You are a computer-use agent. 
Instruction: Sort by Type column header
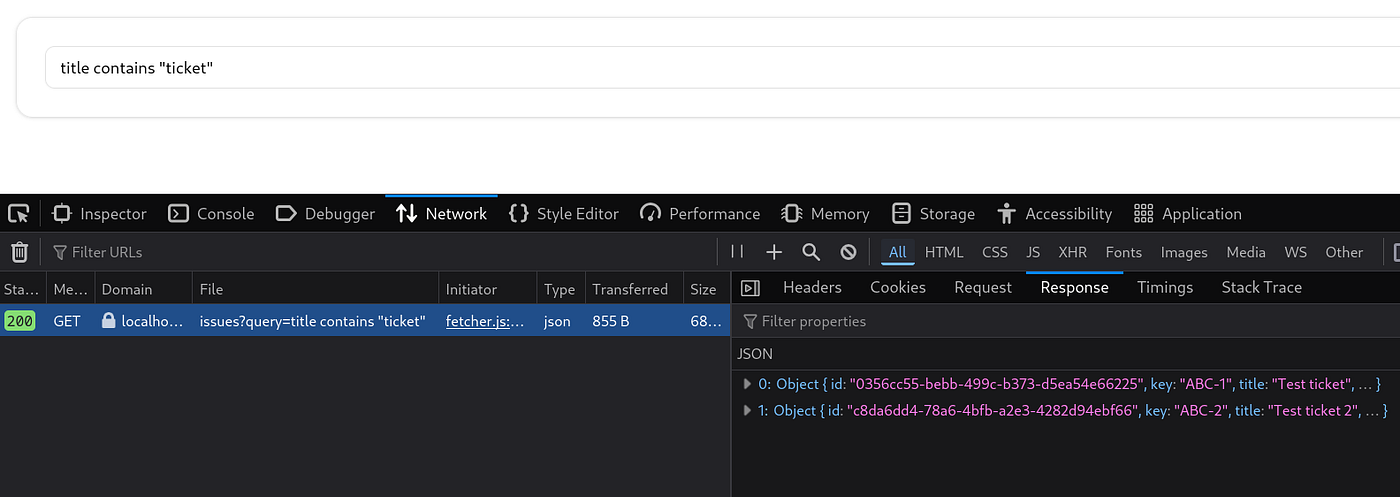(x=560, y=289)
